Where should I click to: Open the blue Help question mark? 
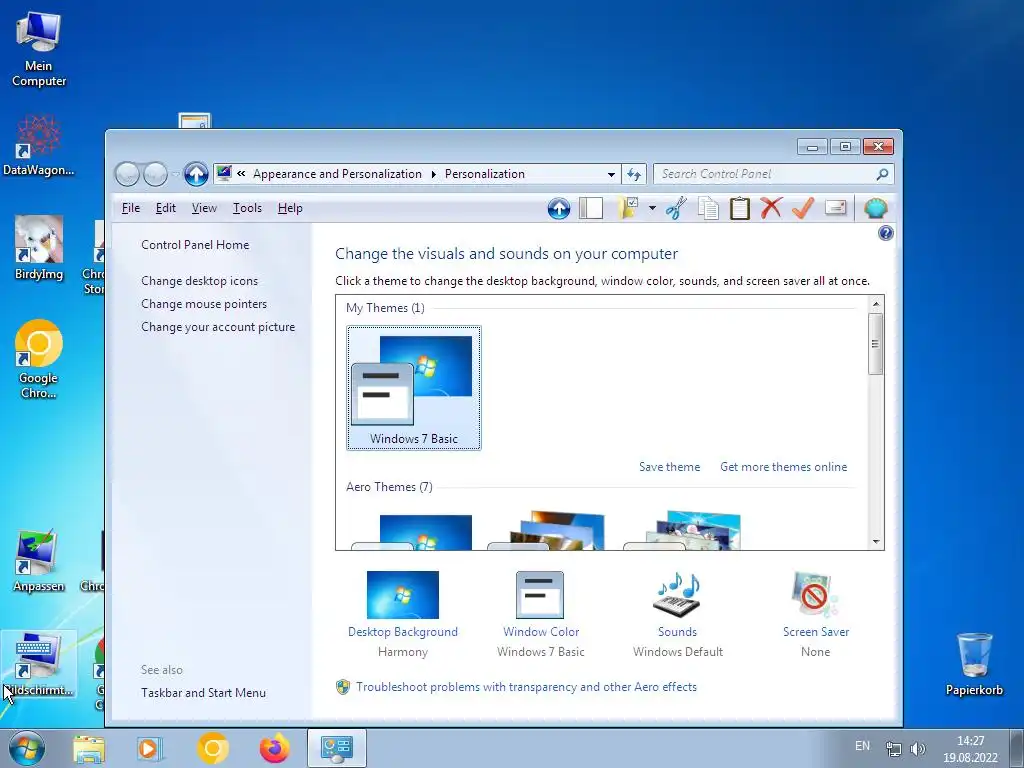pos(886,233)
